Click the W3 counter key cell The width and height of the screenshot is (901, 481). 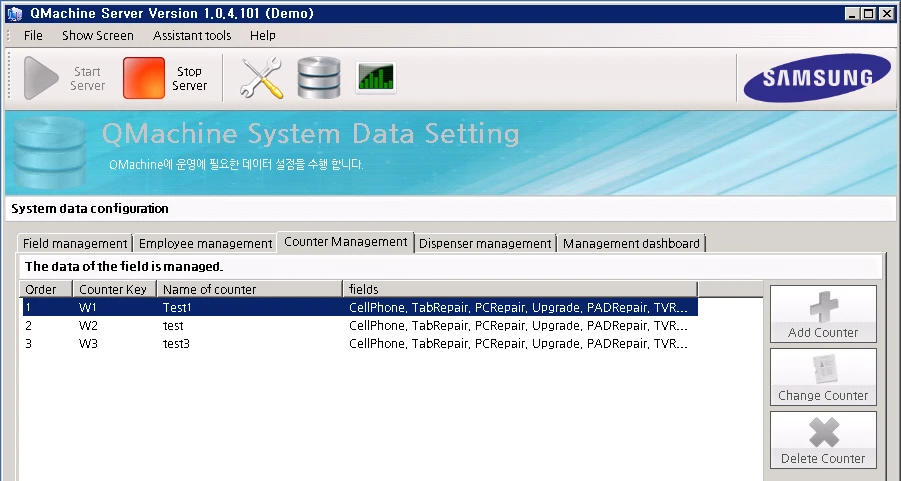88,344
